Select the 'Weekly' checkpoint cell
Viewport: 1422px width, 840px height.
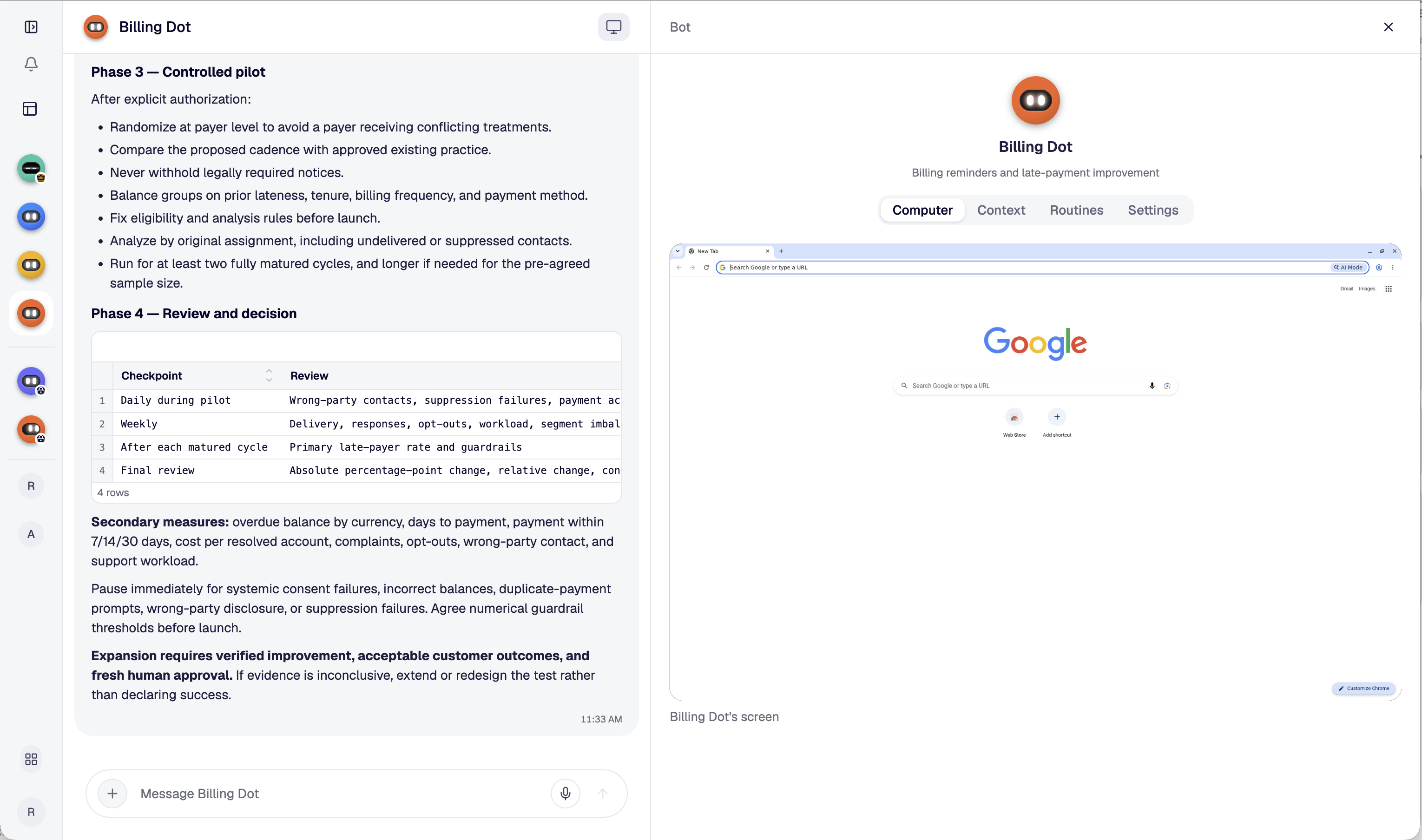[197, 424]
